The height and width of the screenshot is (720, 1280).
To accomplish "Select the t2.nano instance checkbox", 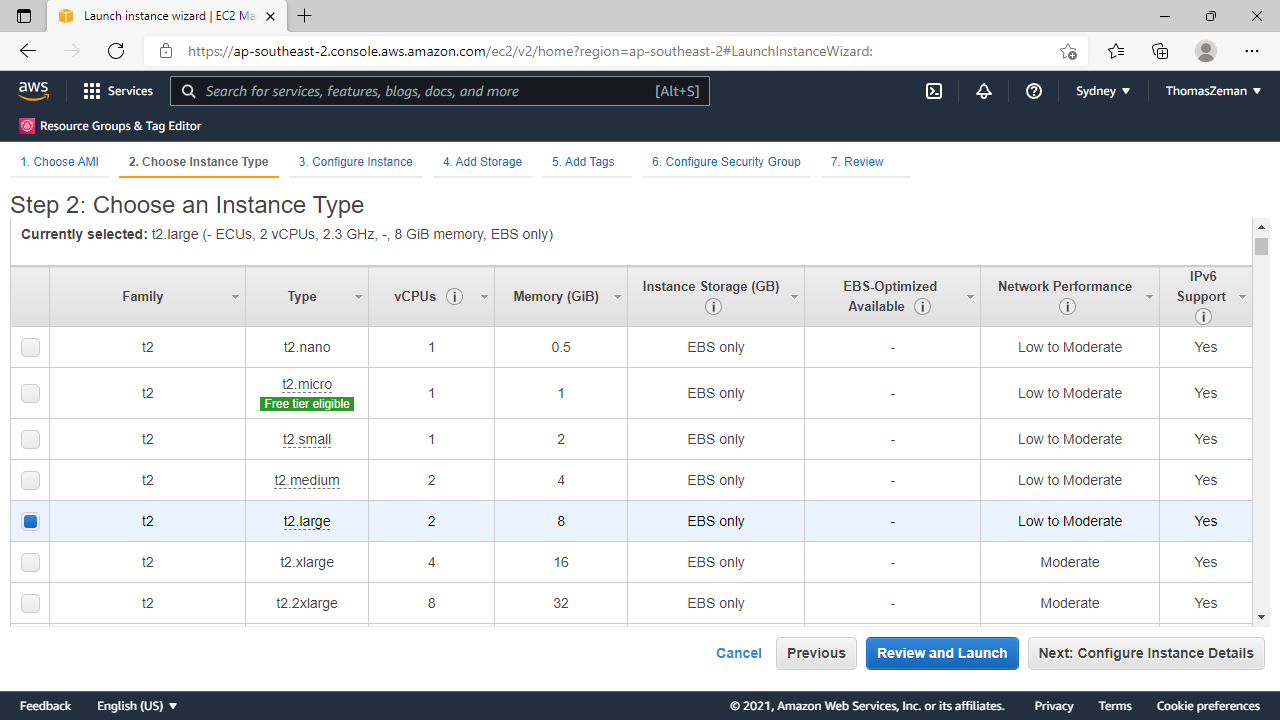I will point(30,347).
